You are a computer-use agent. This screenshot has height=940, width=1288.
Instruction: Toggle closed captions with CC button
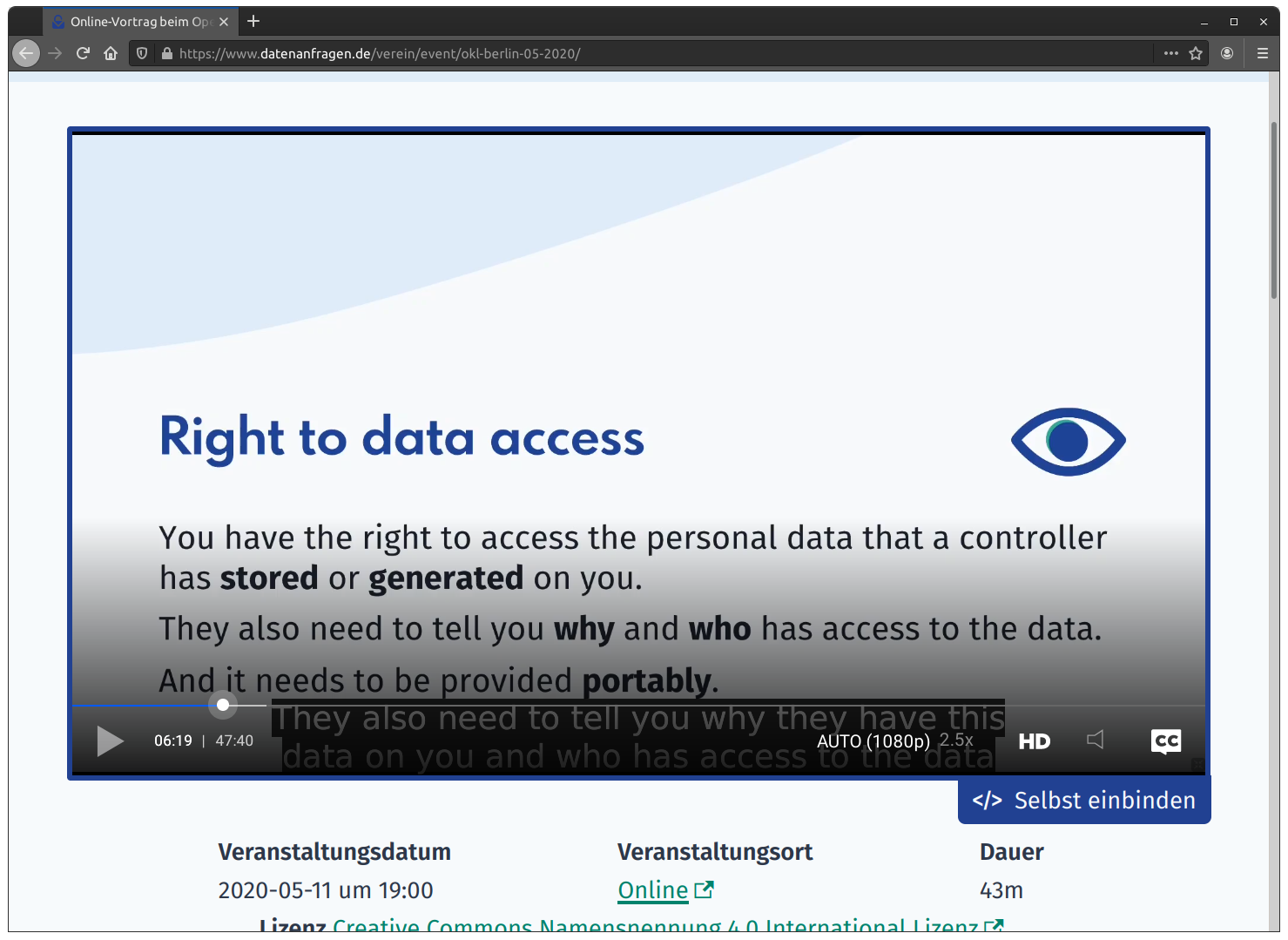1166,741
